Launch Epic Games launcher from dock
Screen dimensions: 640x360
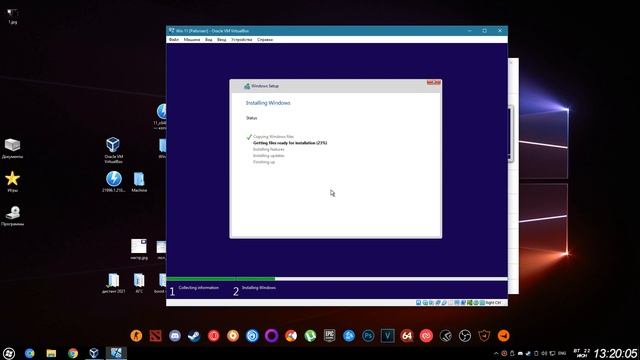click(329, 336)
